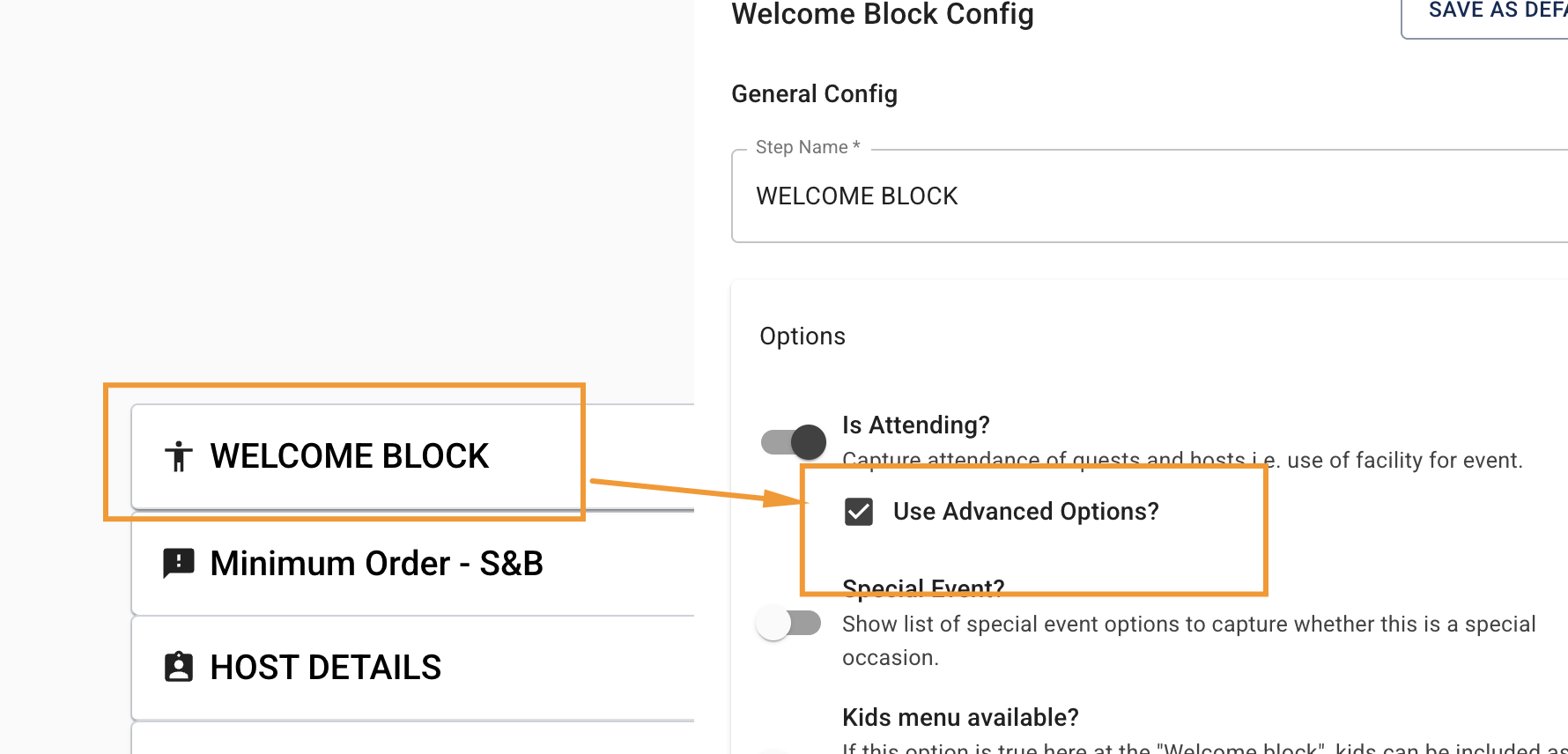Open the Minimum Order - S&B step
The width and height of the screenshot is (1568, 754).
[413, 563]
